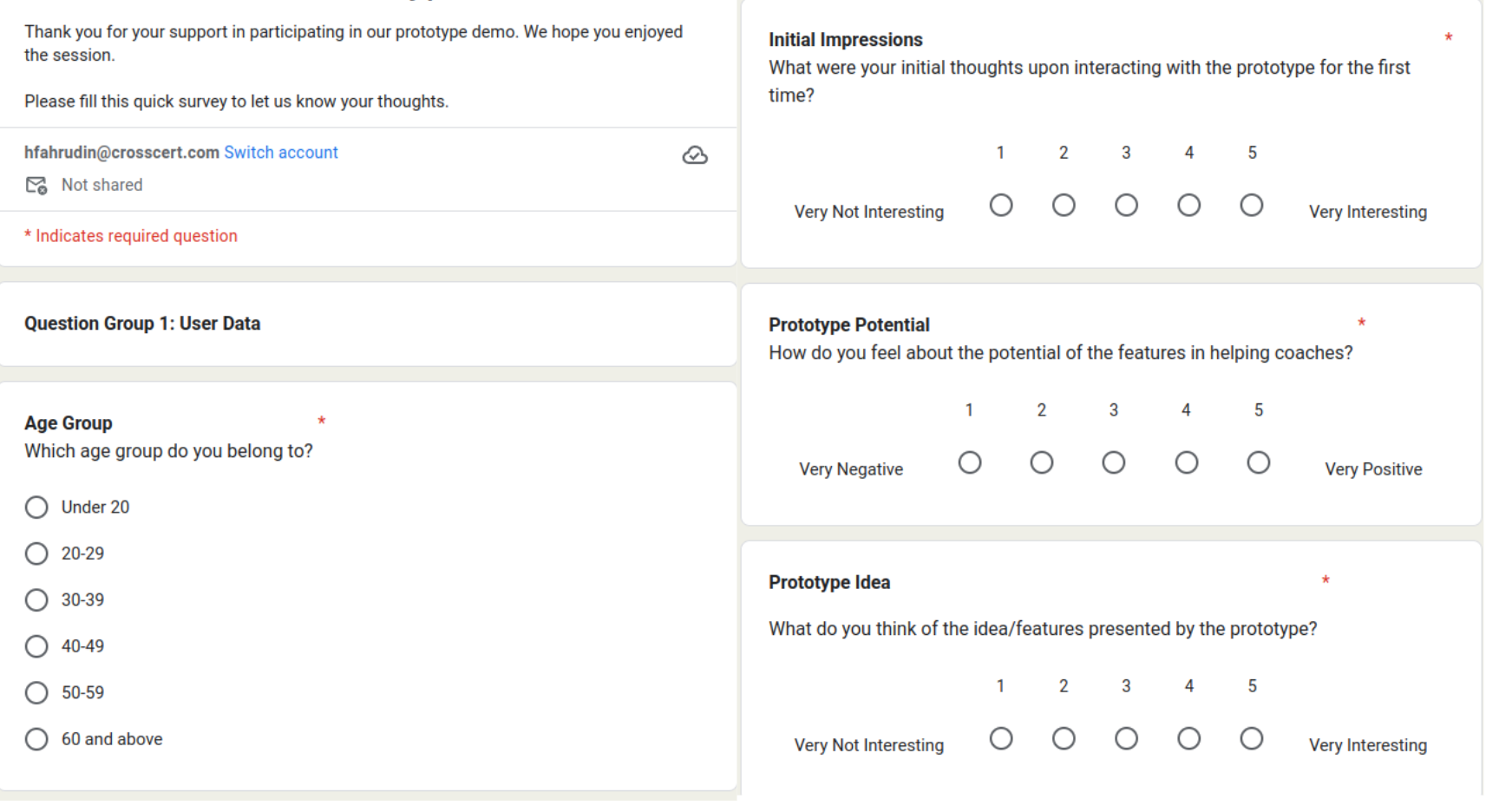Open the Switch account link
This screenshot has height=812, width=1486.
click(281, 153)
